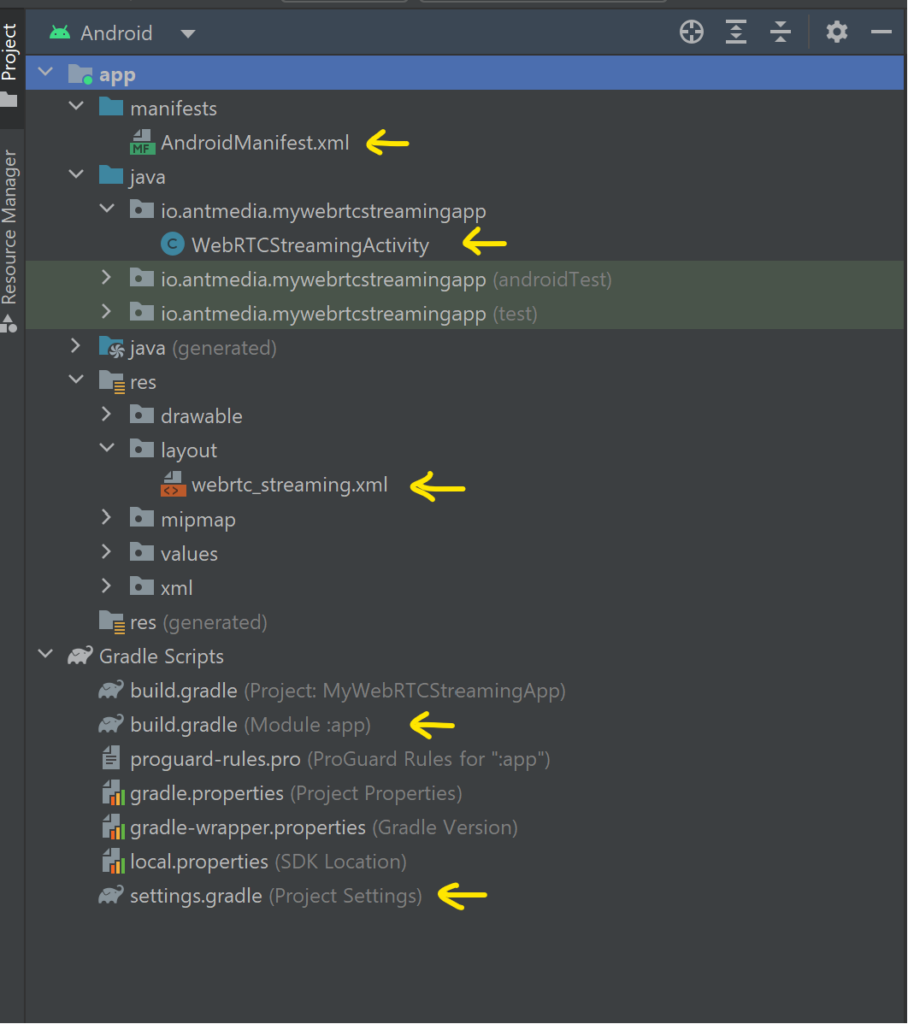
Task: Click the xml folder icon
Action: pos(142,586)
